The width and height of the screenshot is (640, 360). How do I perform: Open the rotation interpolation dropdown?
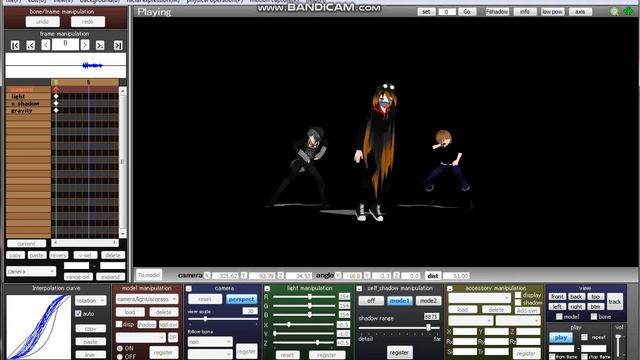pyautogui.click(x=91, y=301)
